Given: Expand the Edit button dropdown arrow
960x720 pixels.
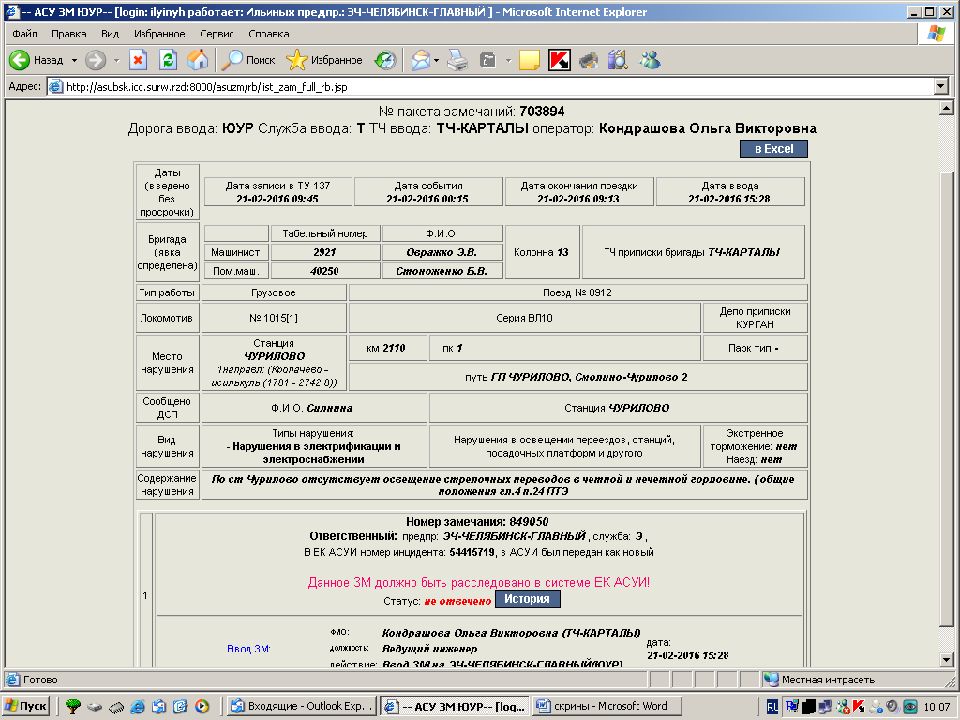Looking at the screenshot, I should tap(508, 60).
